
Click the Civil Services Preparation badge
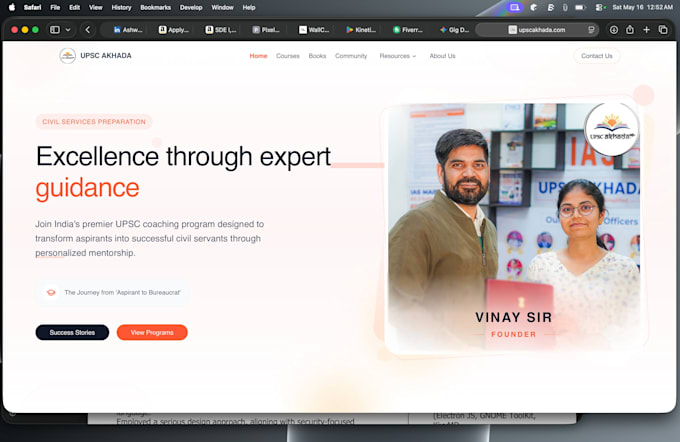click(x=94, y=122)
